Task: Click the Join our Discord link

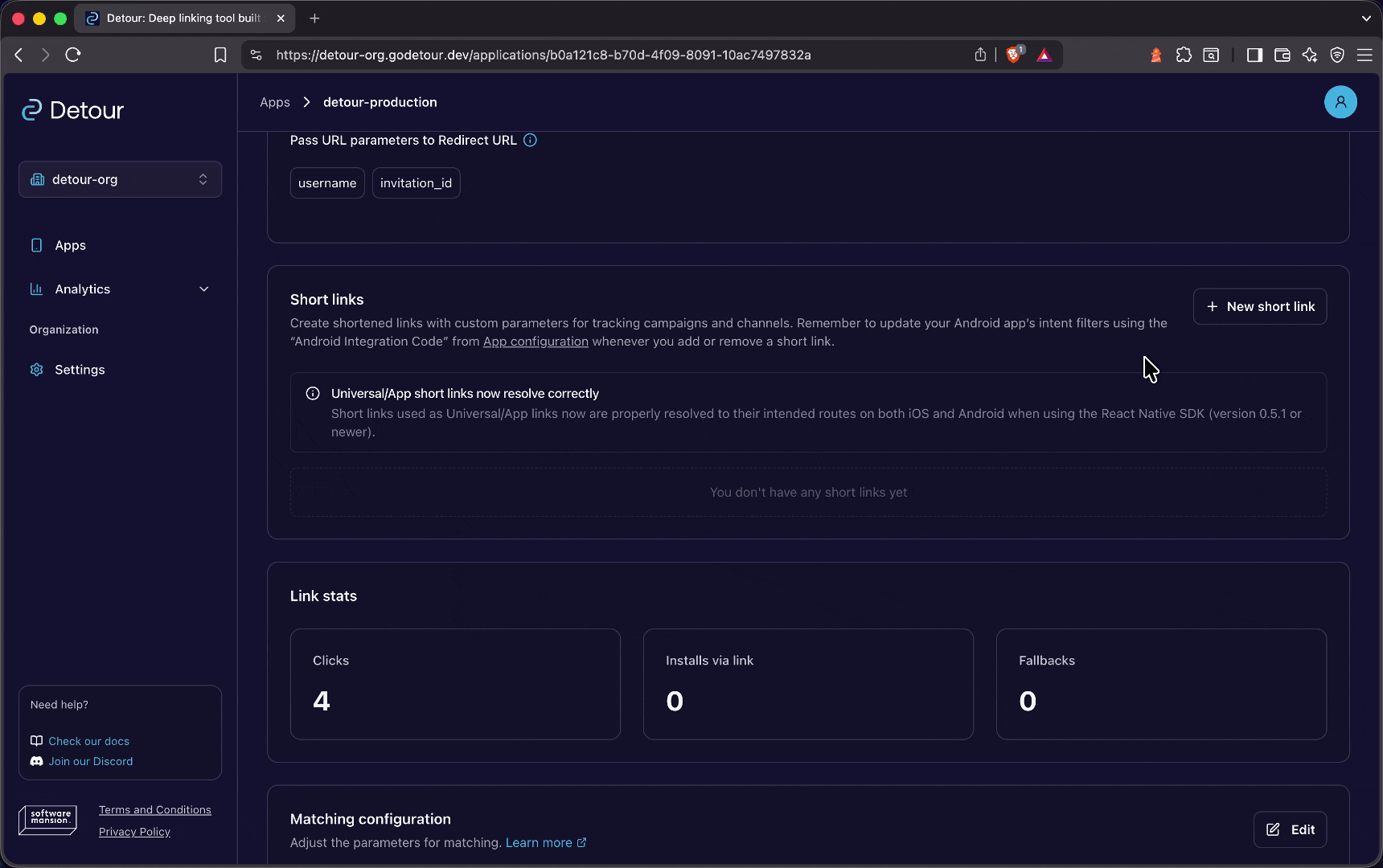Action: click(x=90, y=761)
